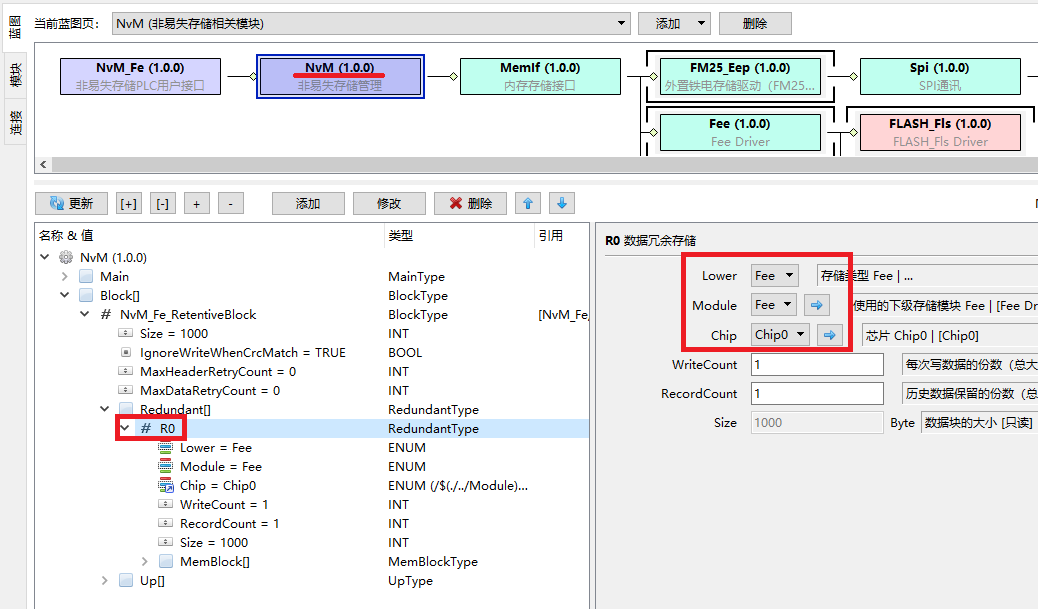This screenshot has height=609, width=1038.
Task: Click the [+] expand all button
Action: 129,203
